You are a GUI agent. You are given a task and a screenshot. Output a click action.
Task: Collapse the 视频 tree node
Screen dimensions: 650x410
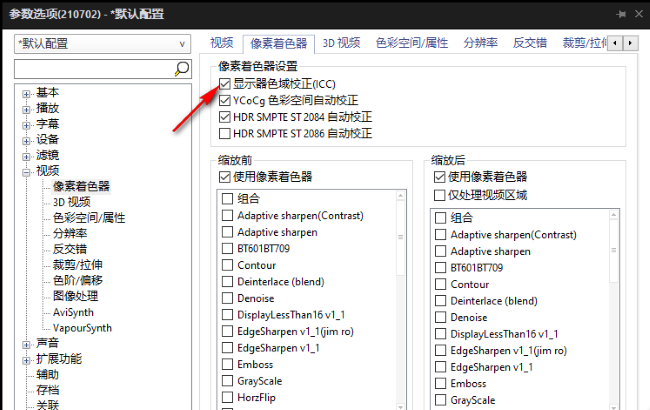[x=26, y=171]
